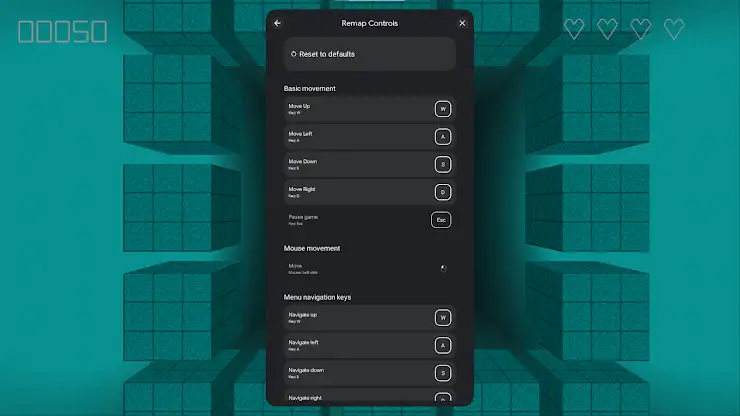Select the Move Up row label
This screenshot has height=416, width=740.
tap(299, 106)
